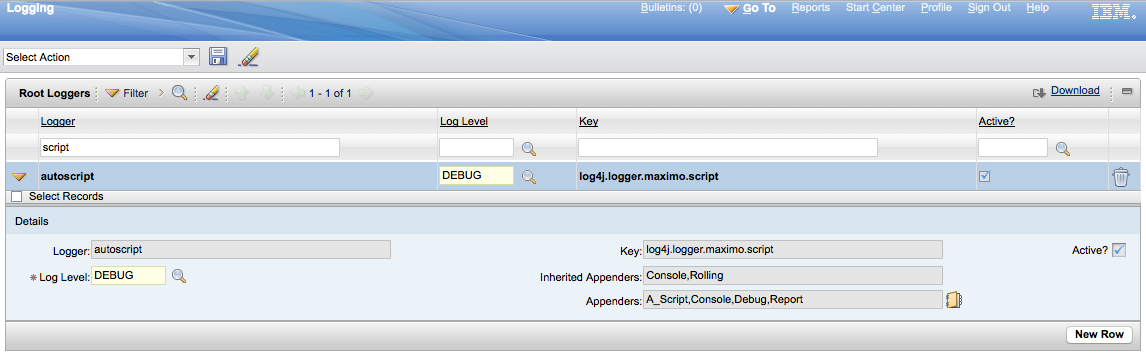This screenshot has height=361, width=1146.
Task: Delete autoscript row with trash can icon
Action: click(1120, 177)
